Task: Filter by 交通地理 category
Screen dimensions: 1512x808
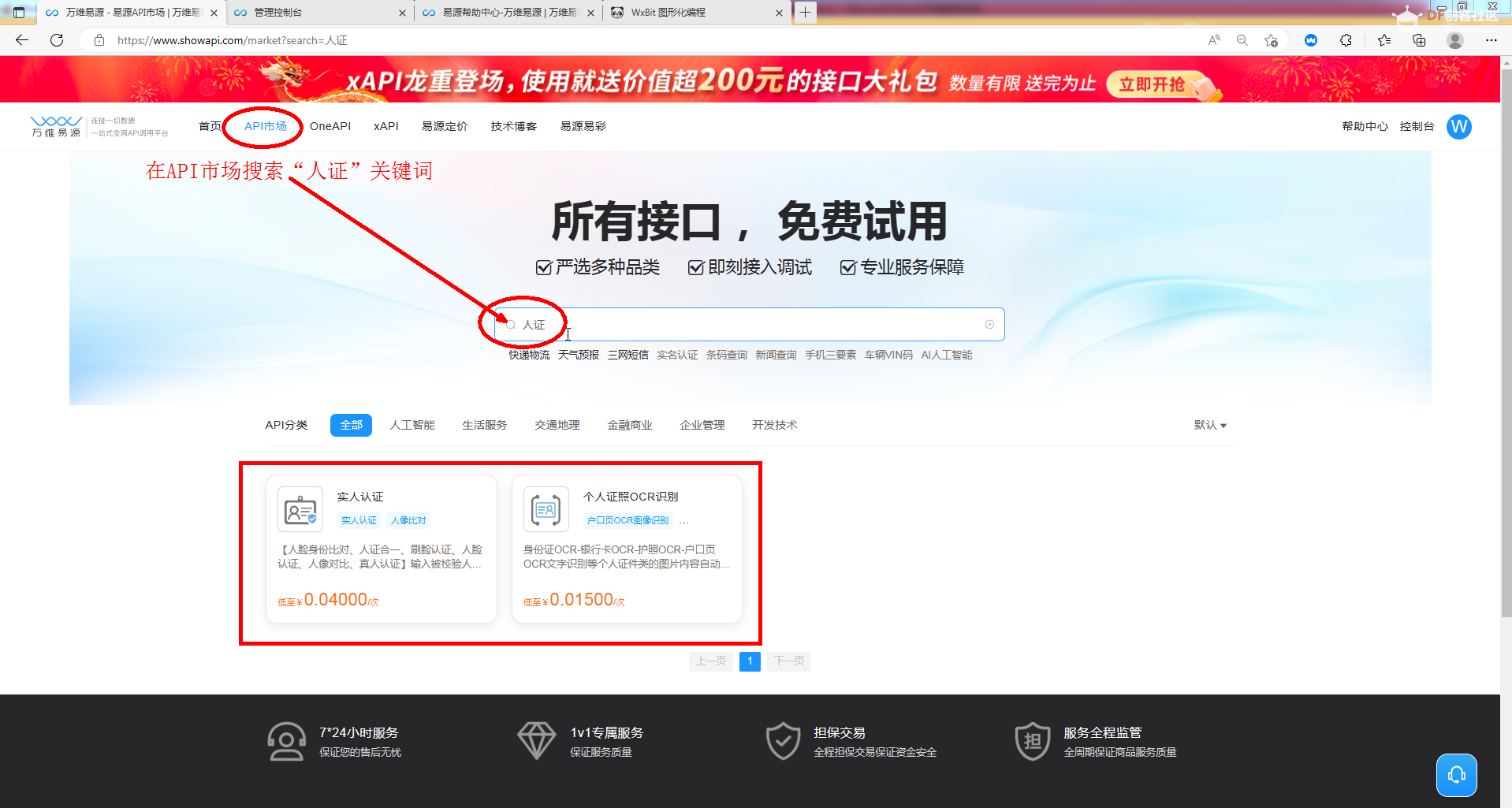Action: [x=557, y=425]
